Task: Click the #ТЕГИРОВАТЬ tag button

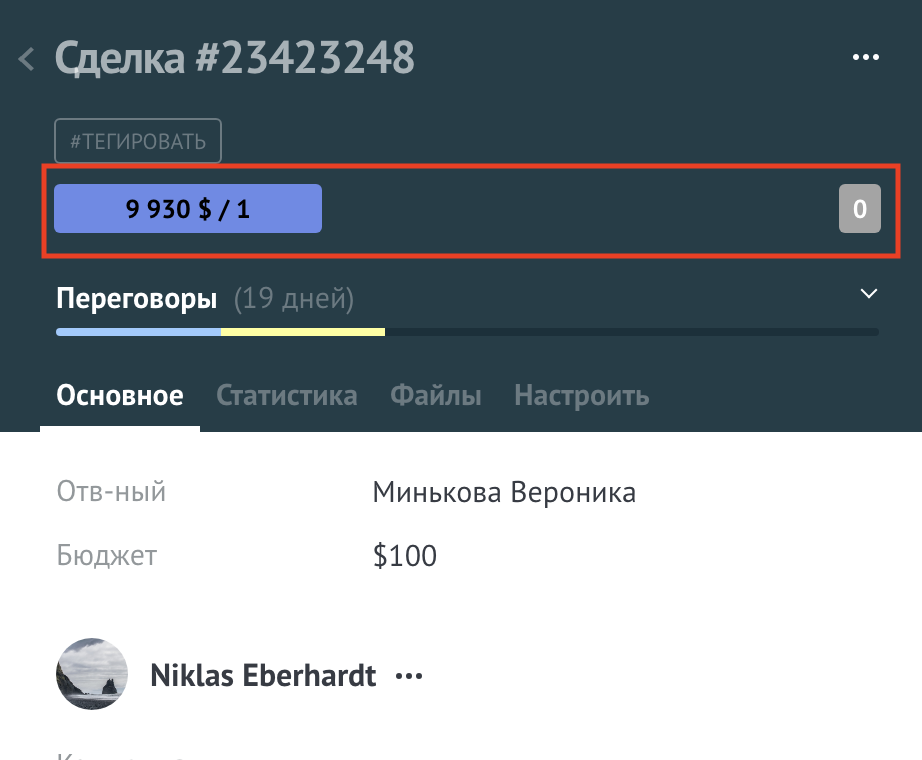Action: tap(138, 141)
